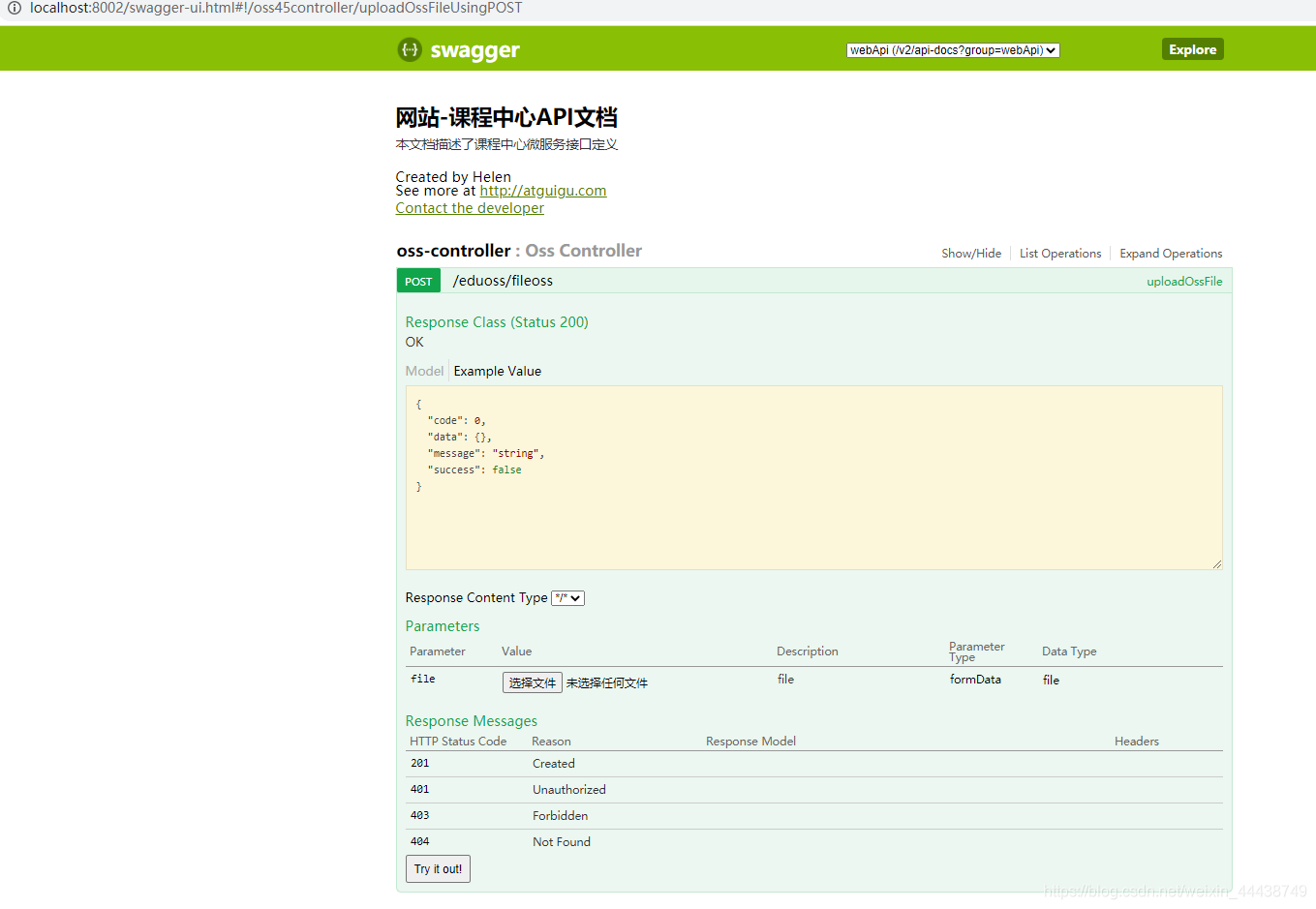The height and width of the screenshot is (909, 1316).
Task: Click the address bar URL
Action: pos(276,8)
